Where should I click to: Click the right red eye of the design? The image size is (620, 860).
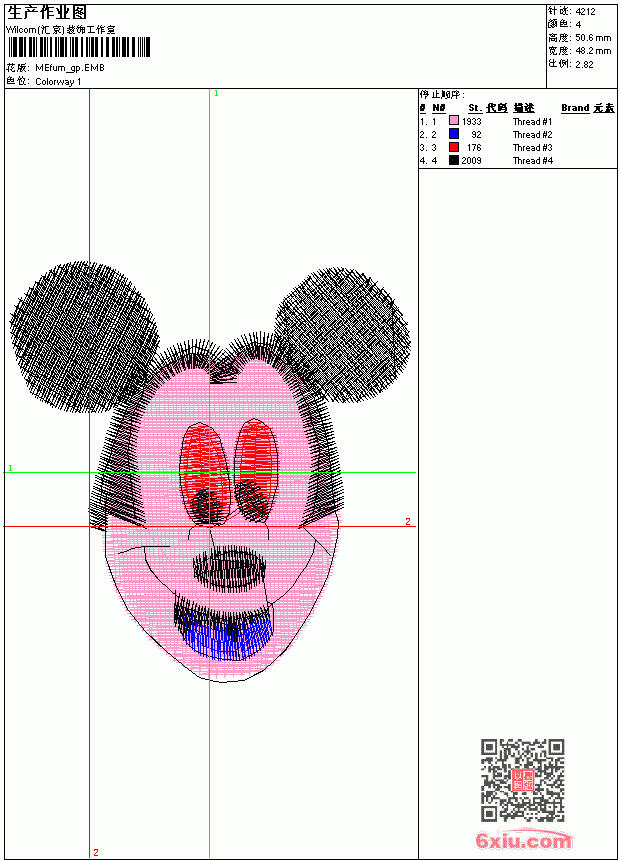[255, 469]
